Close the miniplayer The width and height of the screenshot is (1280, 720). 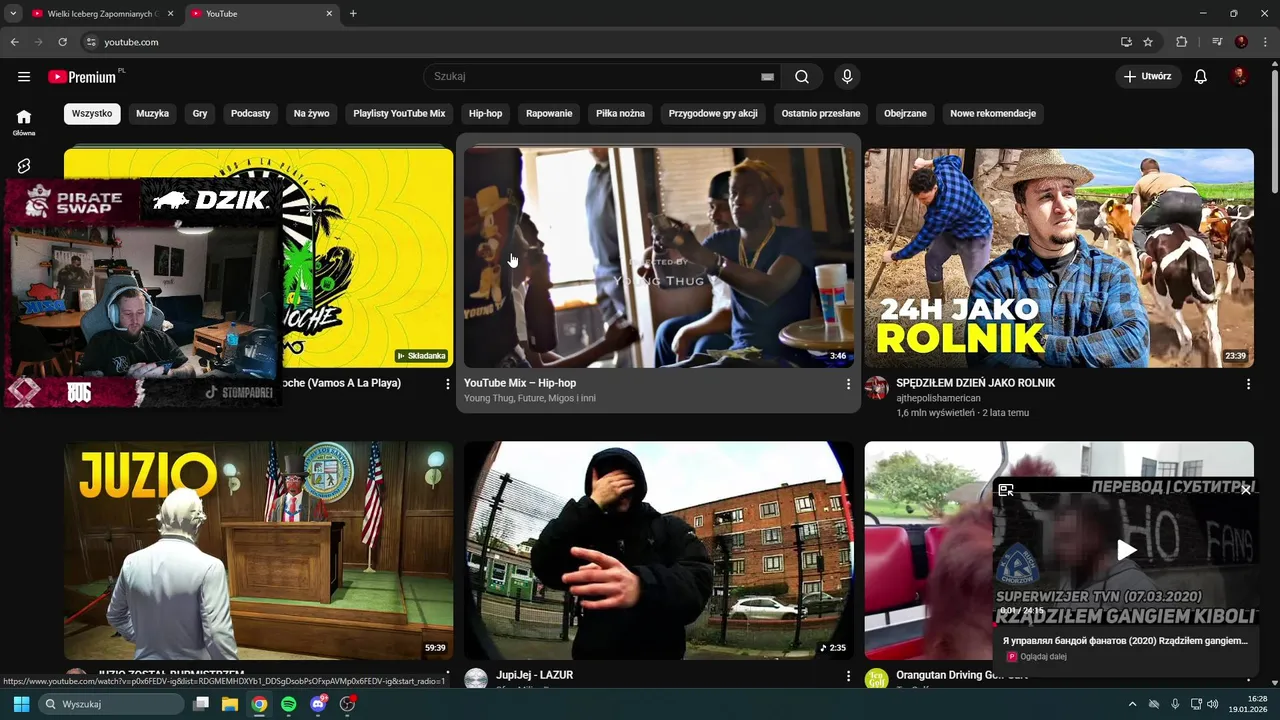1246,490
